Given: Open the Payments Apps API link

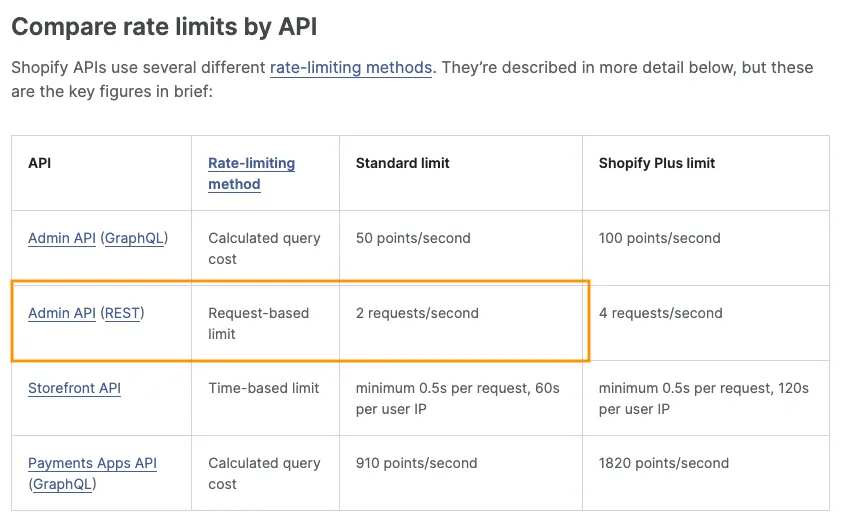Looking at the screenshot, I should (92, 463).
